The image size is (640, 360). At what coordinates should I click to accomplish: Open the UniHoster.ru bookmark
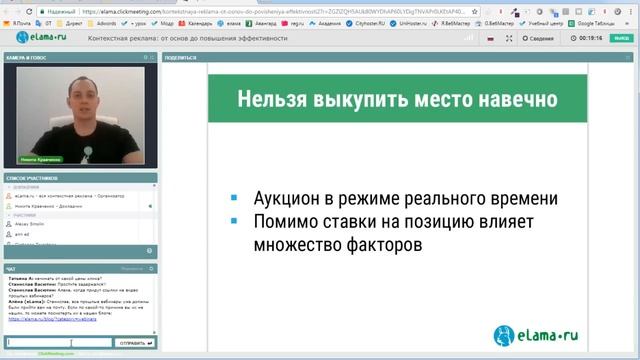click(409, 24)
